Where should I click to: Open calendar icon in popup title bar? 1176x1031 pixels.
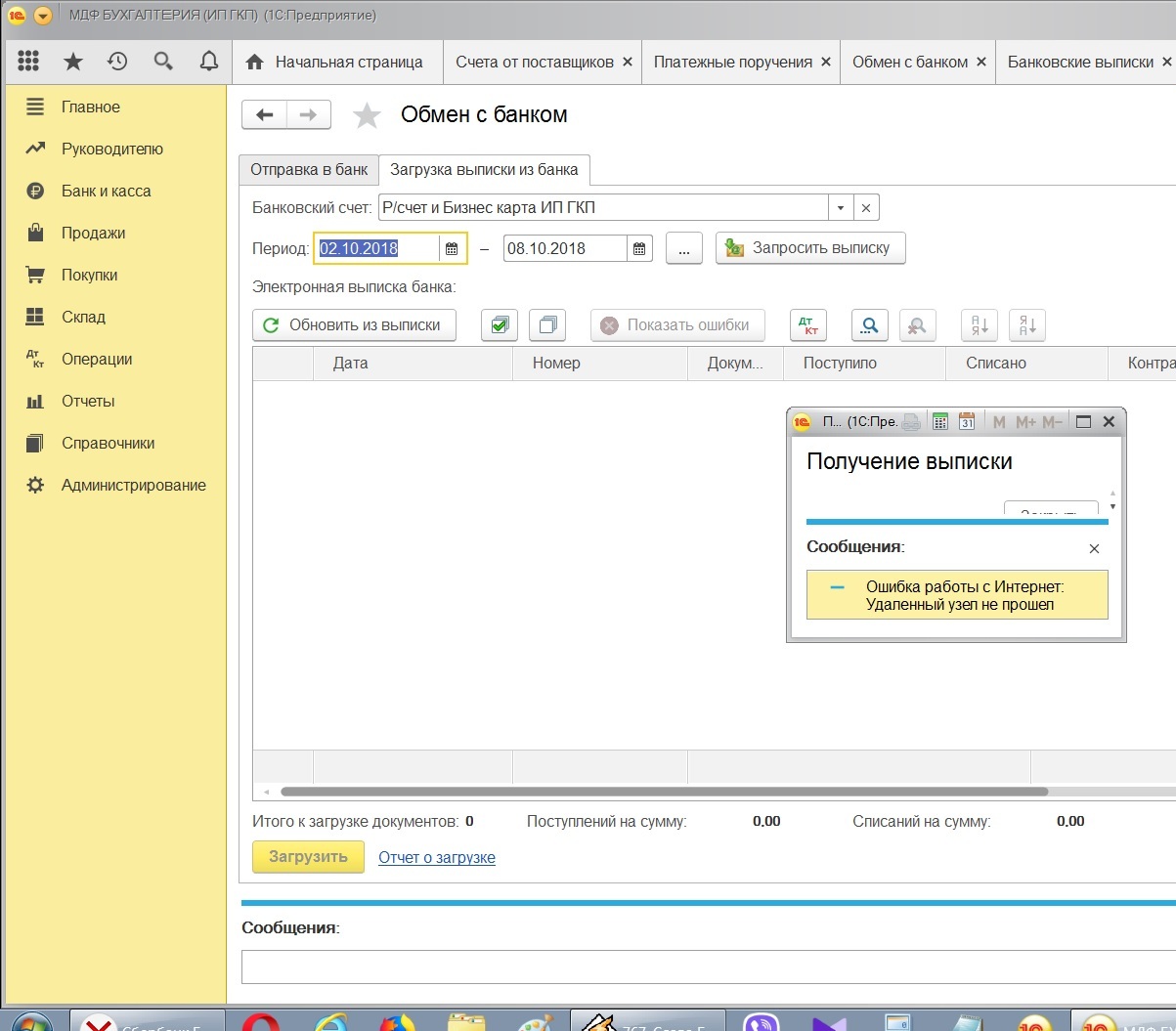967,422
